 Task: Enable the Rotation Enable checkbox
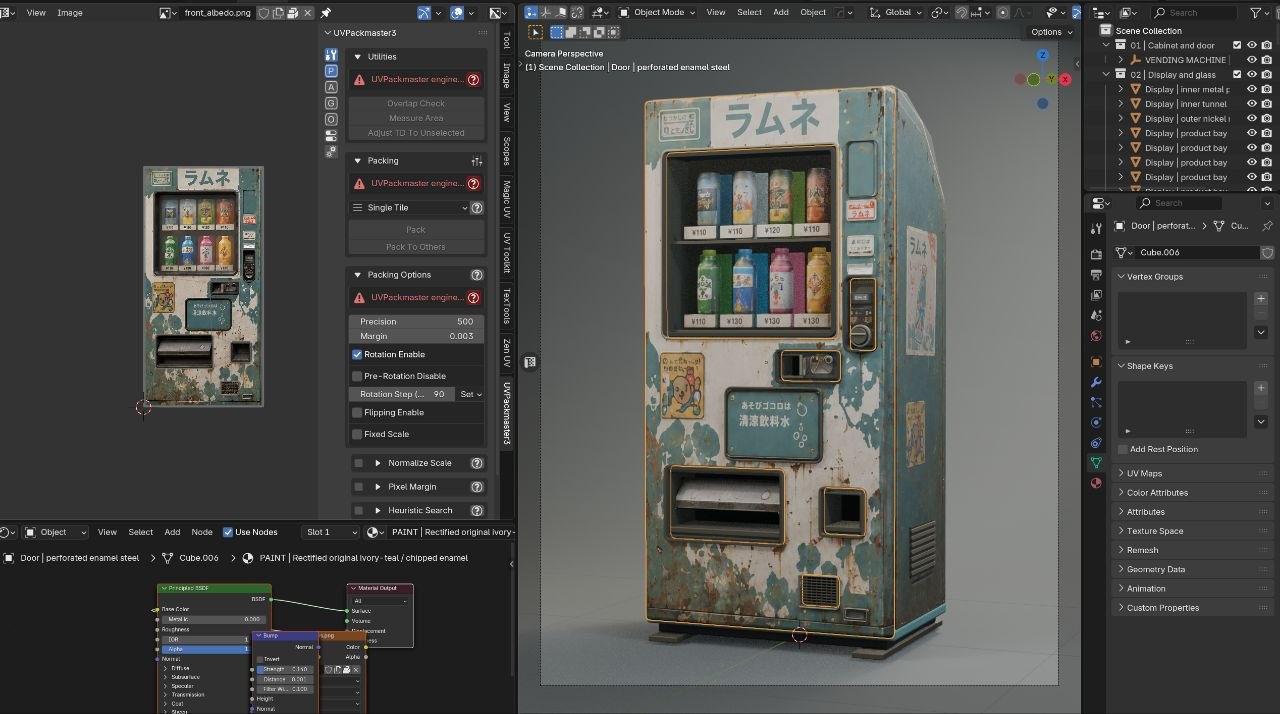[x=357, y=354]
